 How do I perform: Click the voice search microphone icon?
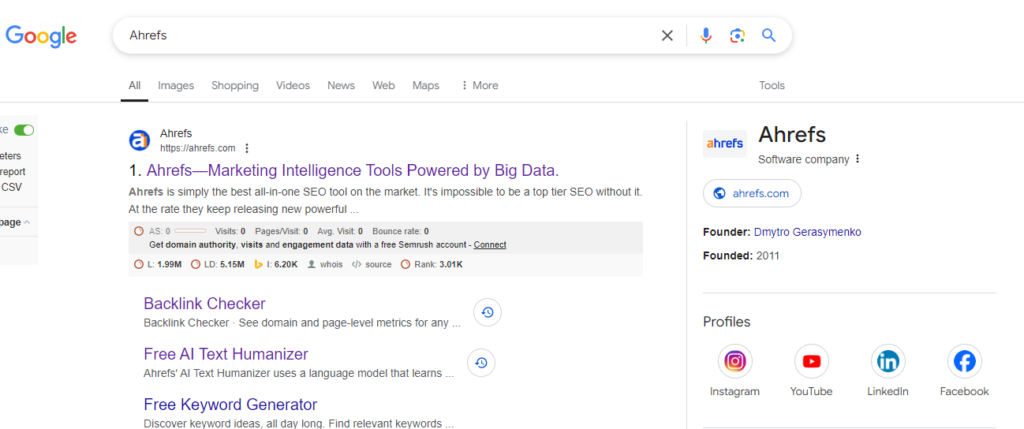point(706,36)
